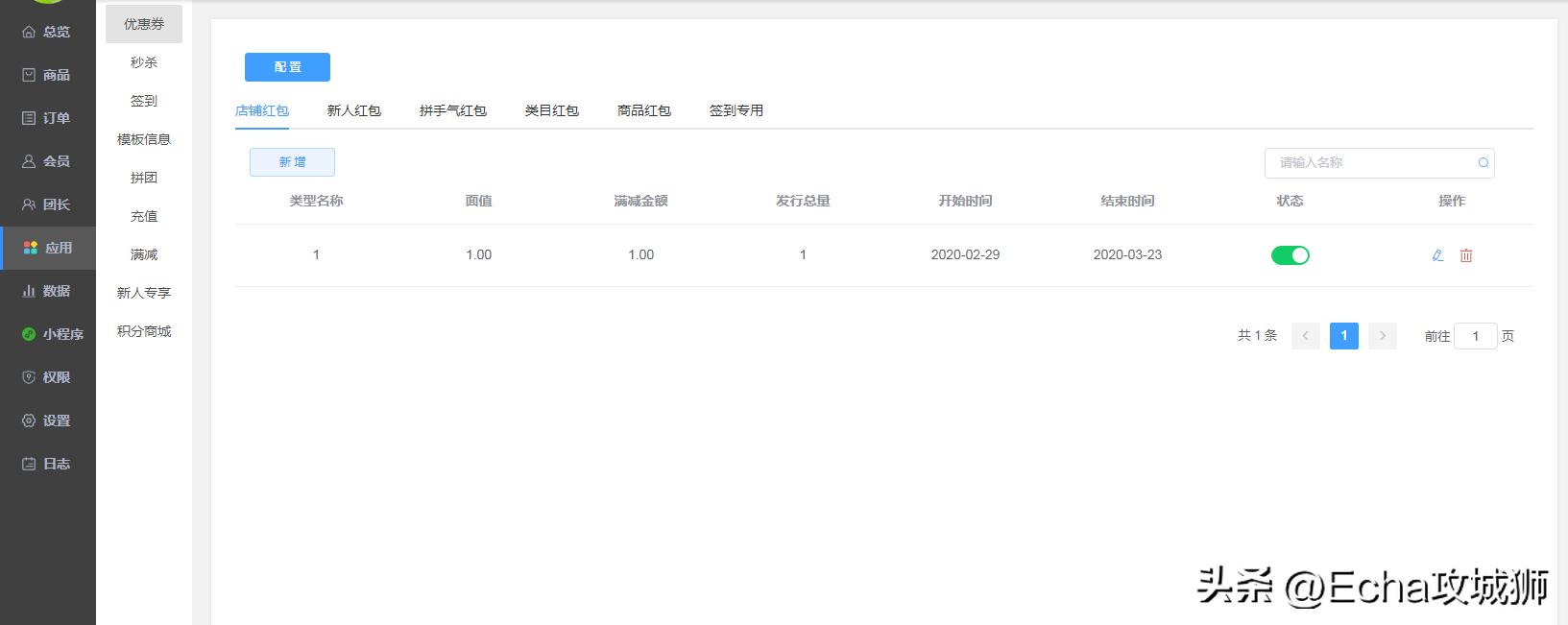This screenshot has width=1568, height=625.
Task: Toggle the coupon status switch off
Action: click(1290, 255)
